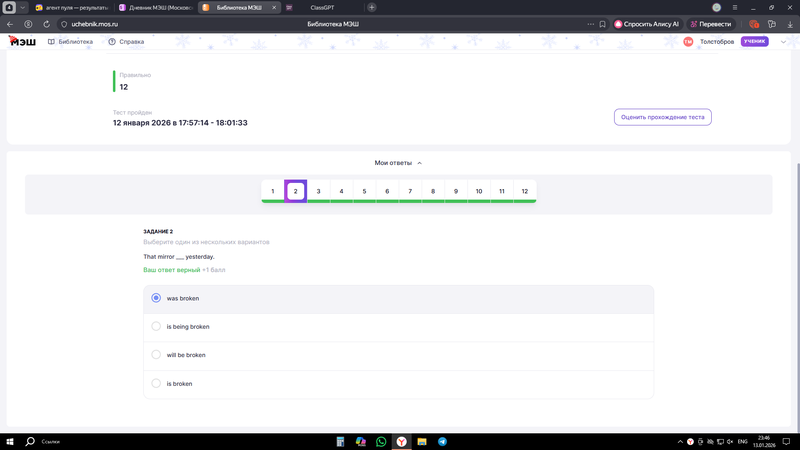
Task: Bookmark this page with the bookmark icon
Action: [603, 24]
